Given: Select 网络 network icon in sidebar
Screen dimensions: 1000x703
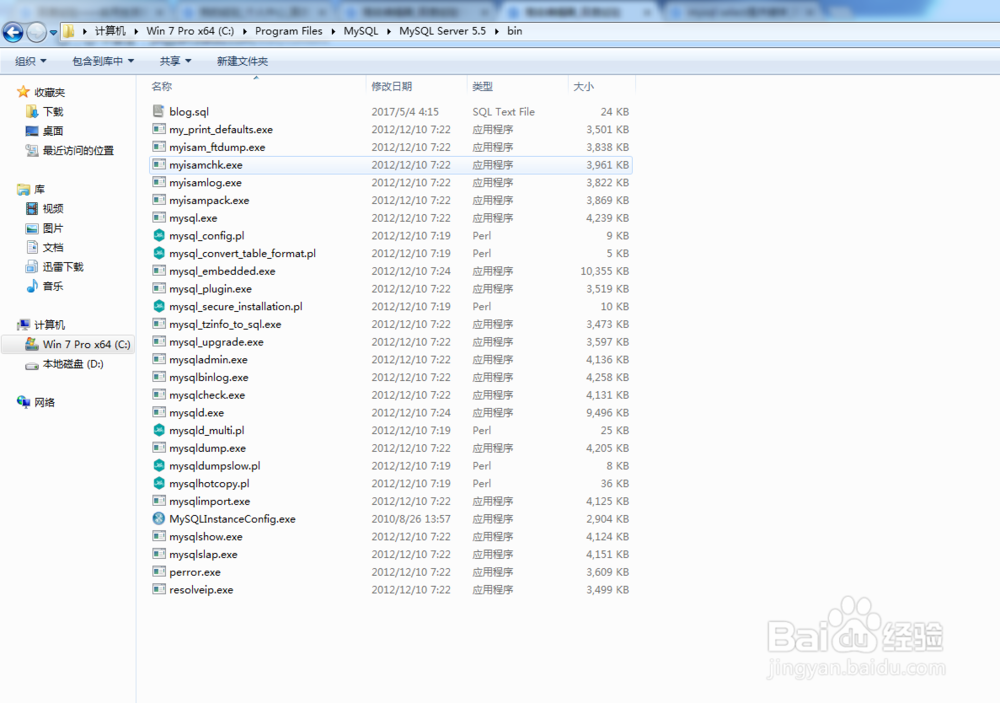Looking at the screenshot, I should (x=24, y=402).
